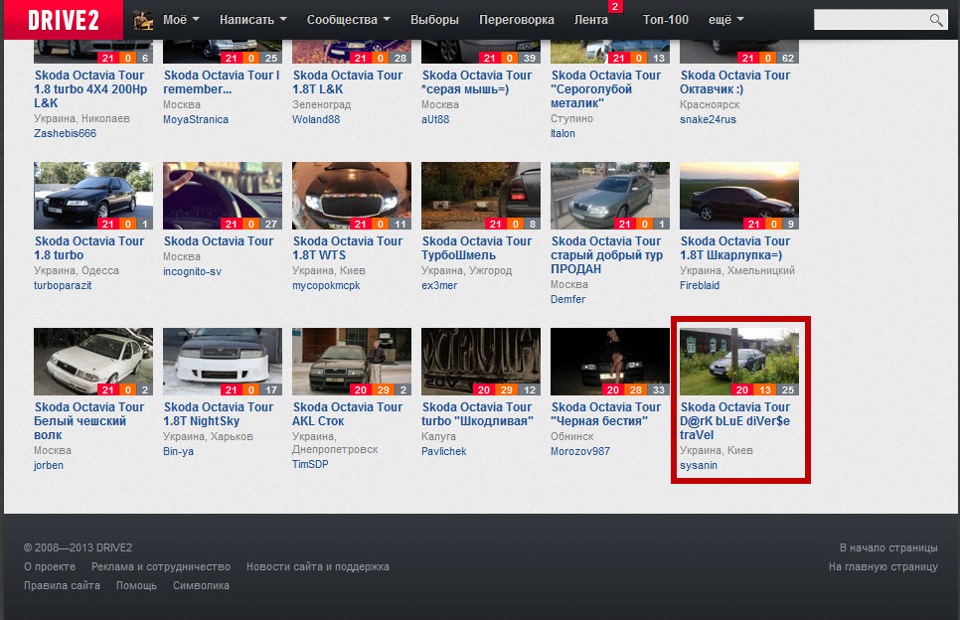Open the user avatar icon in header
960x620 pixels.
pyautogui.click(x=143, y=20)
